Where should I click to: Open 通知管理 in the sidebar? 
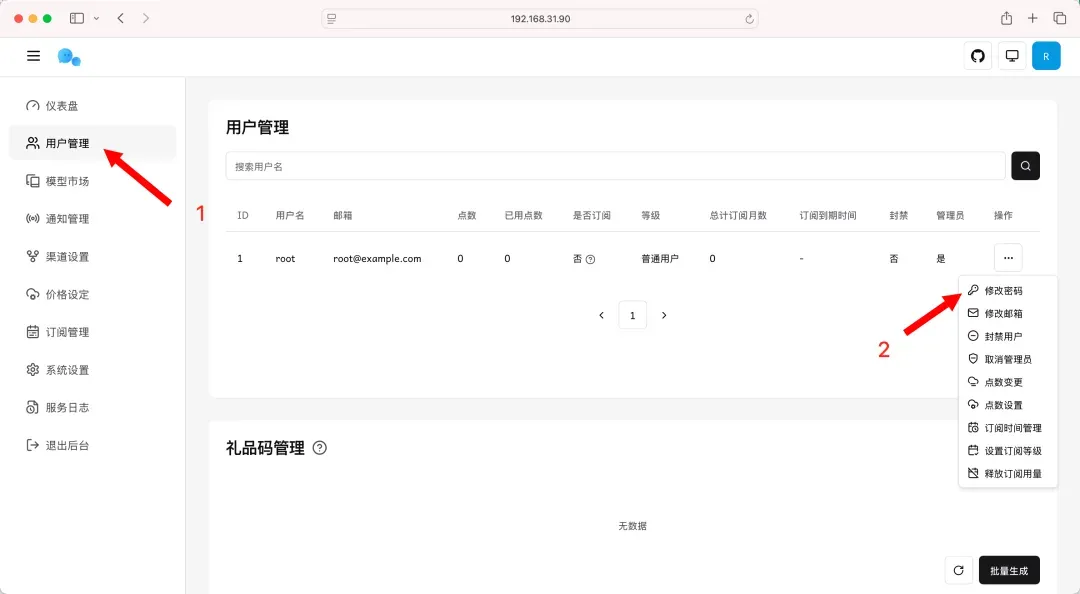92,218
